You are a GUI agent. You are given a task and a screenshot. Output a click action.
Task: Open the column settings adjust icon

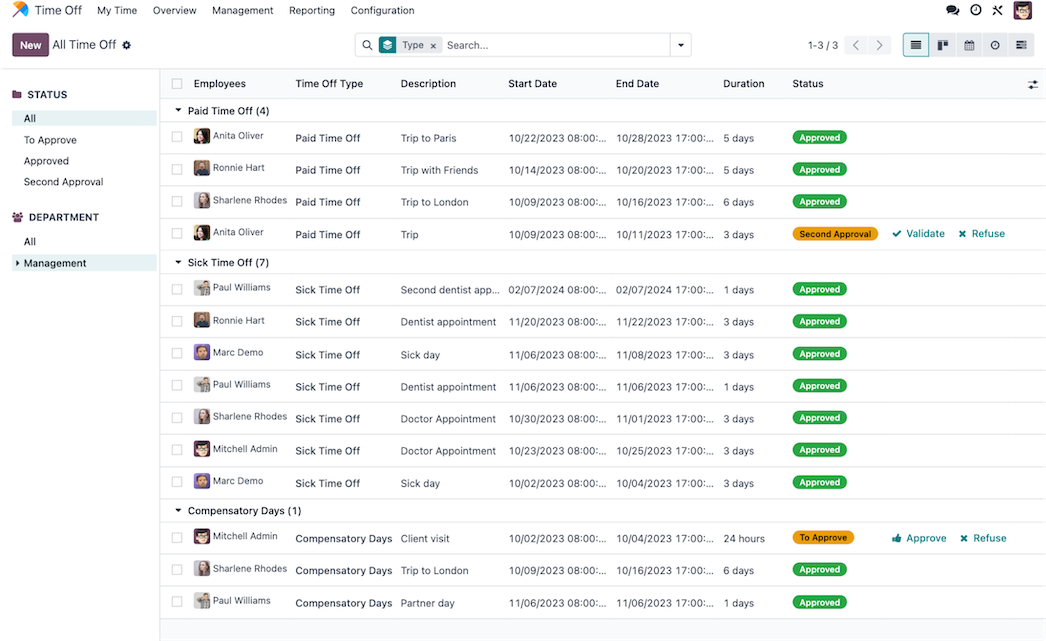click(1033, 85)
